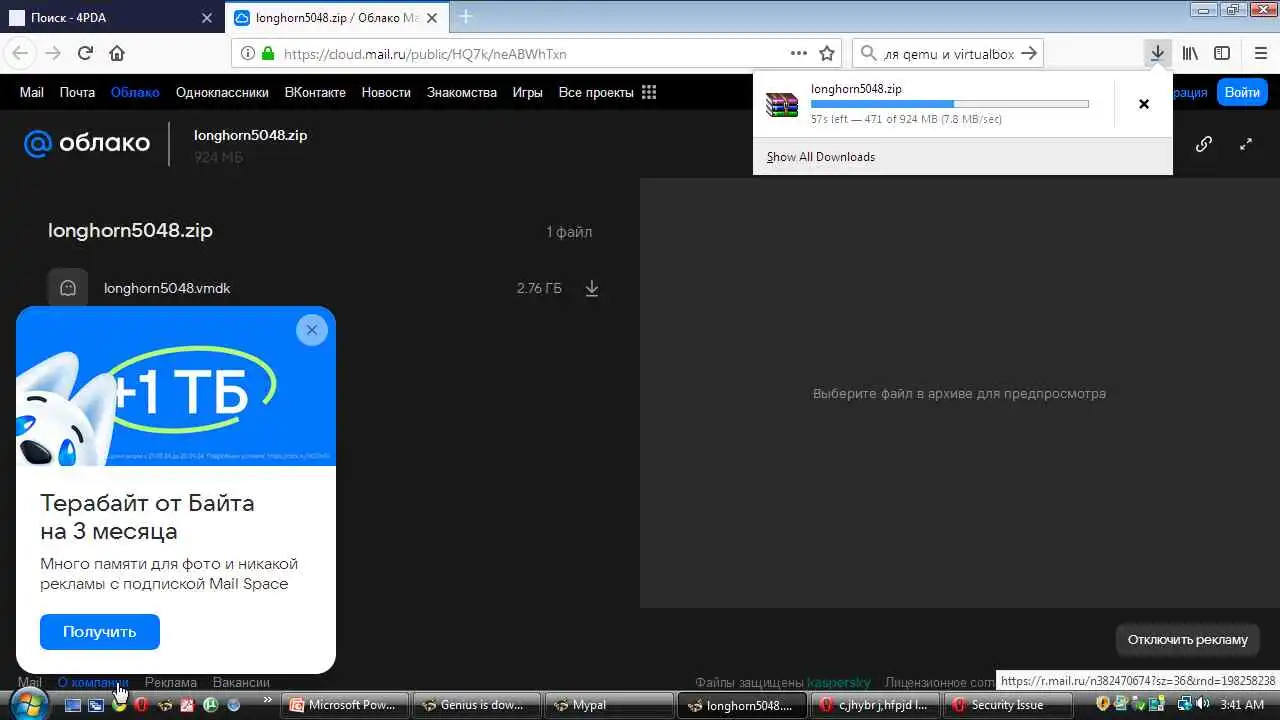Copy the share link icon
This screenshot has width=1280, height=720.
point(1204,144)
